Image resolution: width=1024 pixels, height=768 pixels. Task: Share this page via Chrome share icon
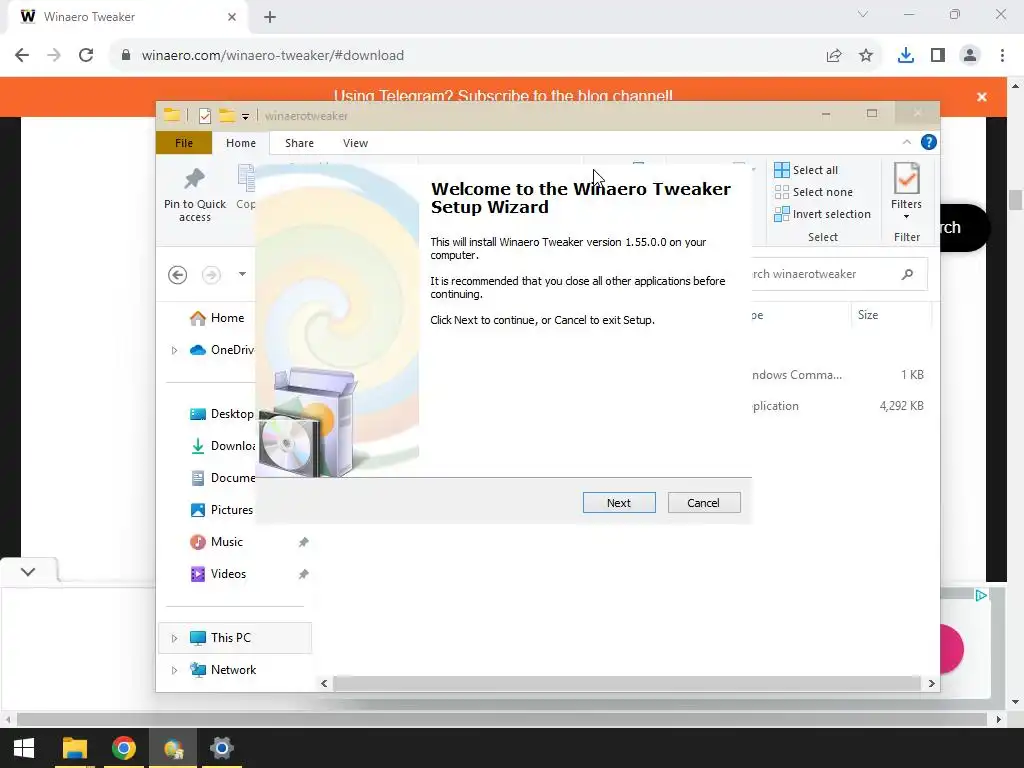coord(834,56)
